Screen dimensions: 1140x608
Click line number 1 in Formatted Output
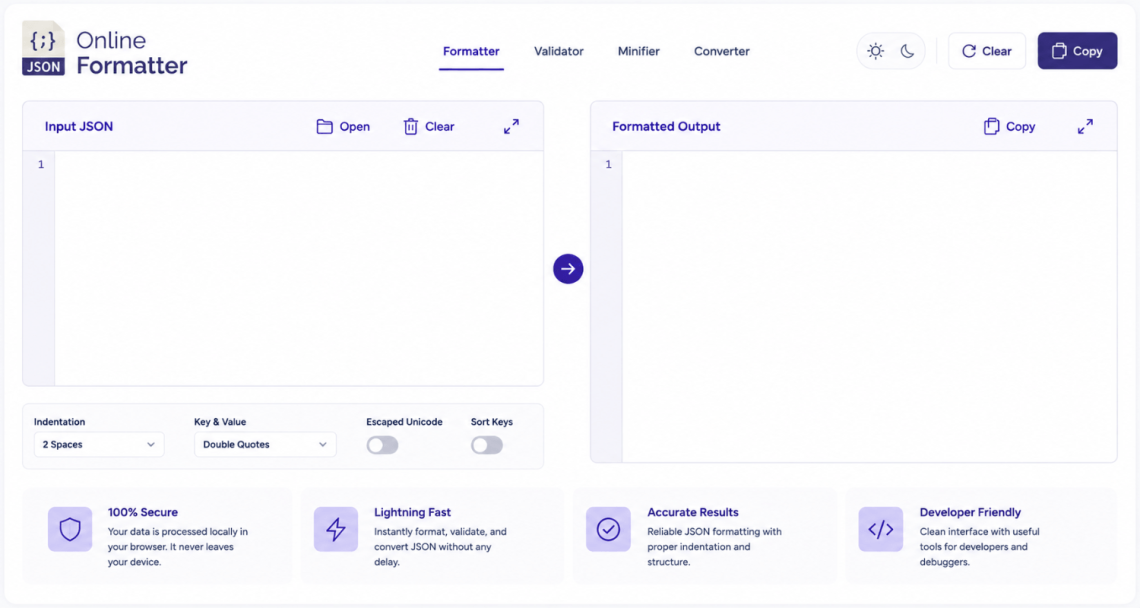609,164
